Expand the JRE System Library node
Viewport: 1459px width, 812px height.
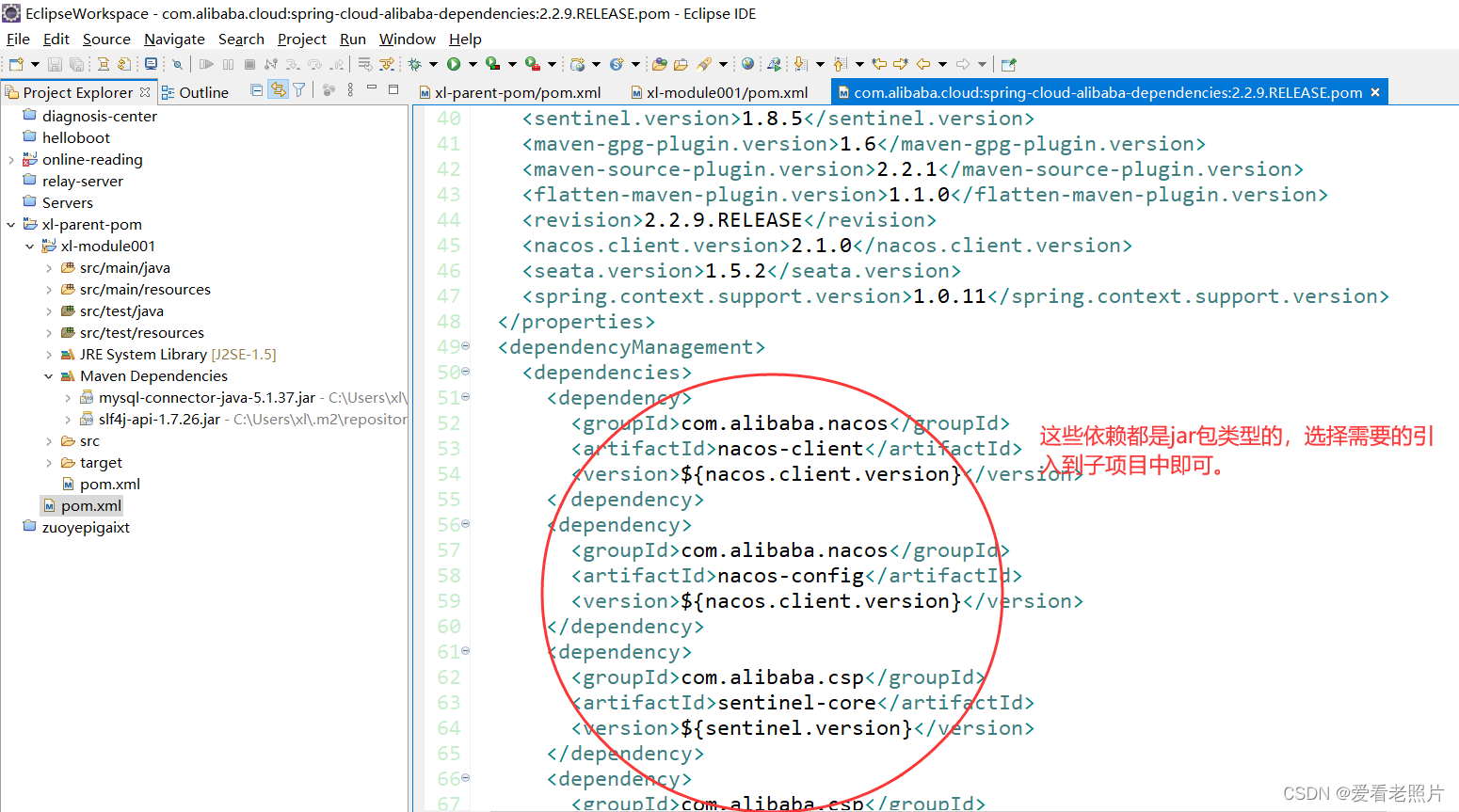tap(49, 355)
